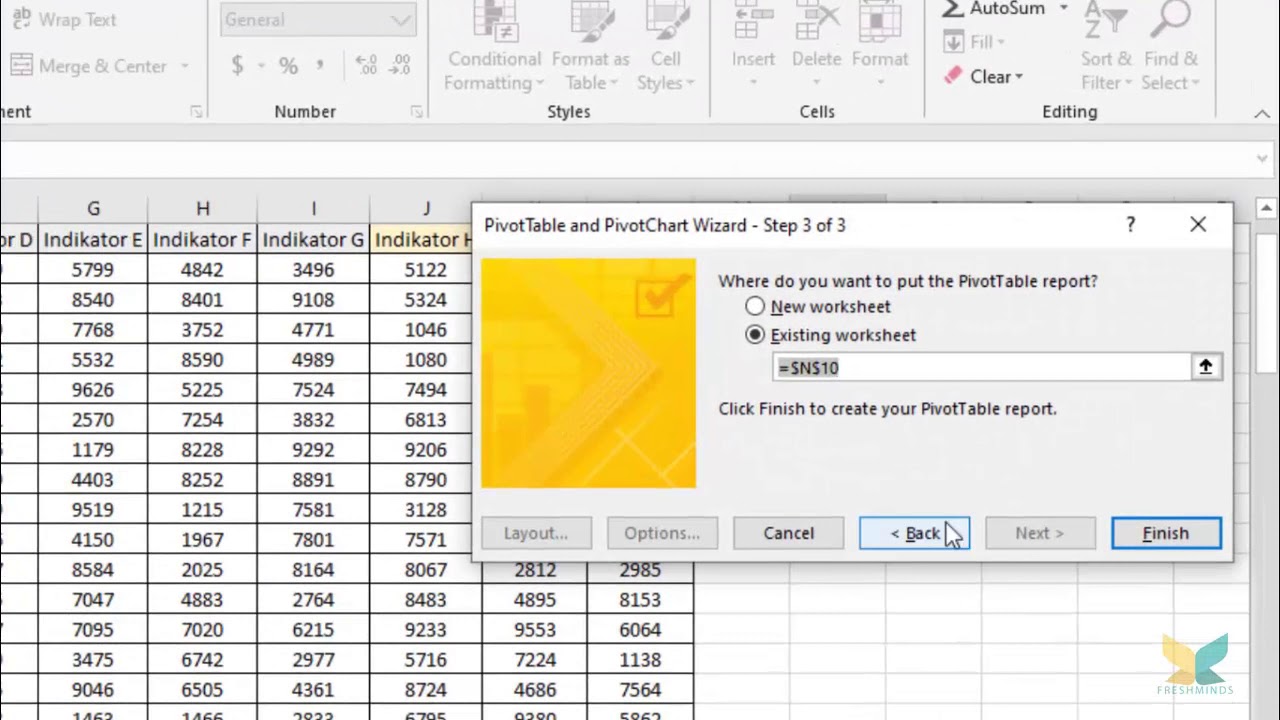Cancel the PivotTable wizard
Image resolution: width=1280 pixels, height=720 pixels.
point(789,533)
